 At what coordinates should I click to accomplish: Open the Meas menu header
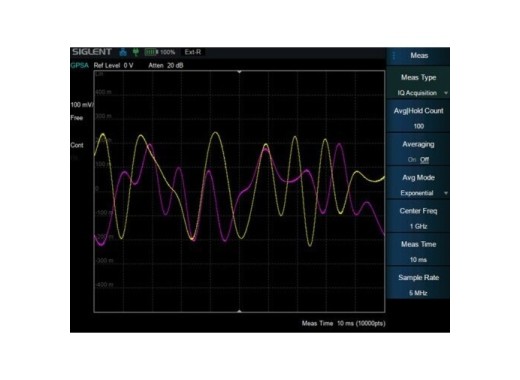pos(419,56)
